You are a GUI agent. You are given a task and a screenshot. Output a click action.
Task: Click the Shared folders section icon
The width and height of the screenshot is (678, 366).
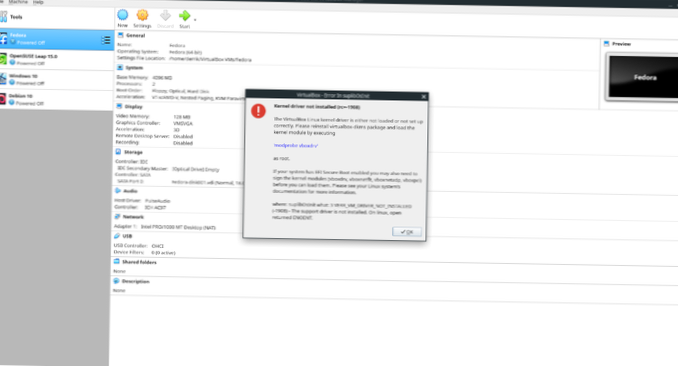click(116, 261)
